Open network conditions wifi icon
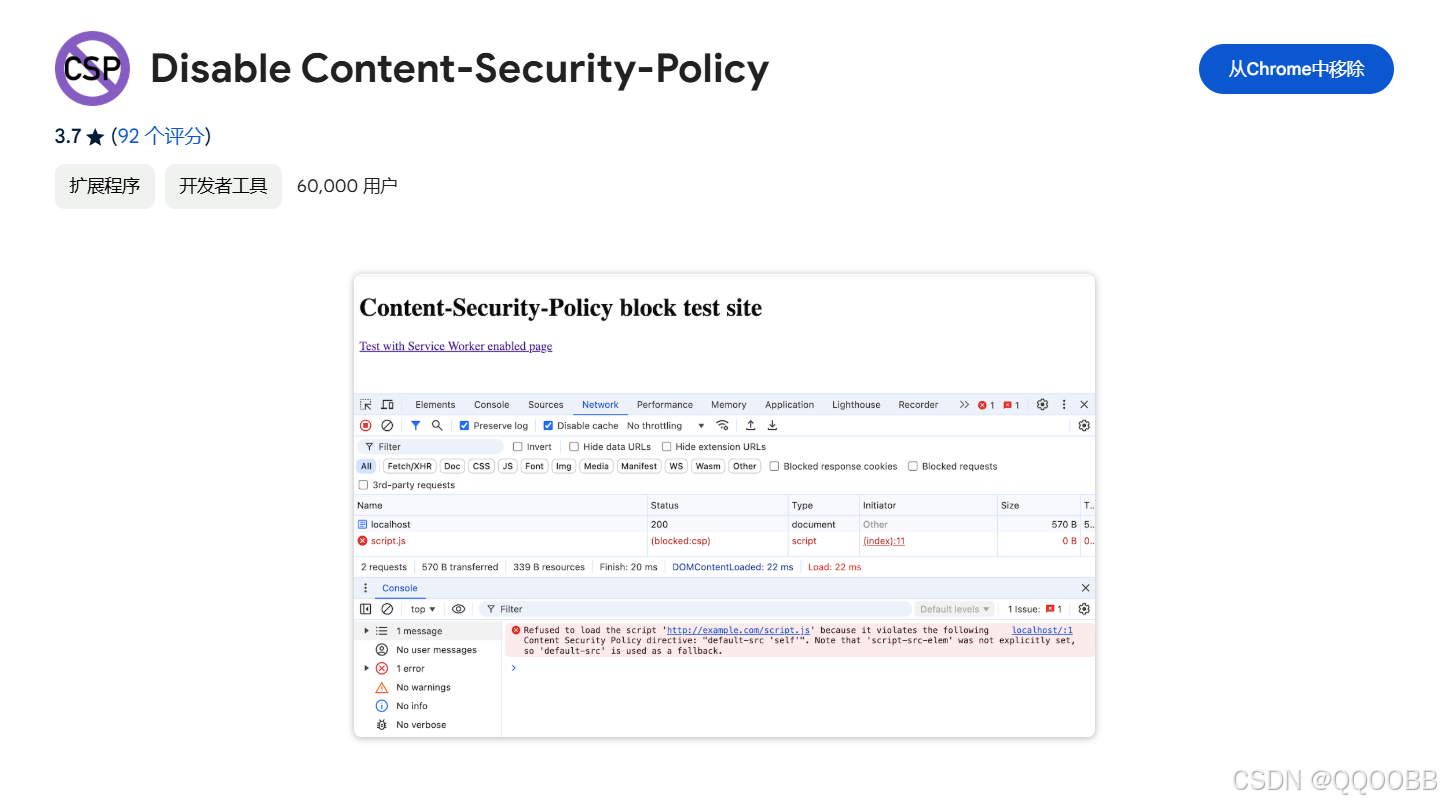Screen dimensions: 1441x806 click(723, 426)
